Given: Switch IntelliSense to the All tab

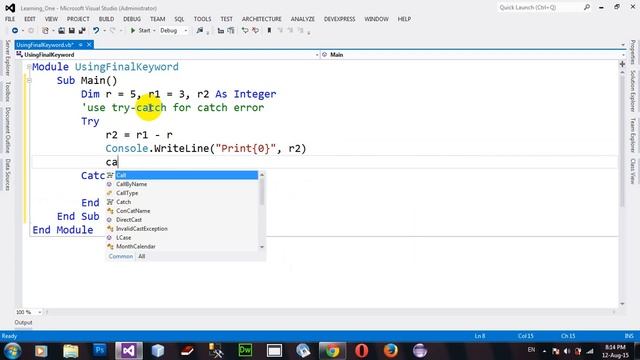Looking at the screenshot, I should tap(142, 256).
